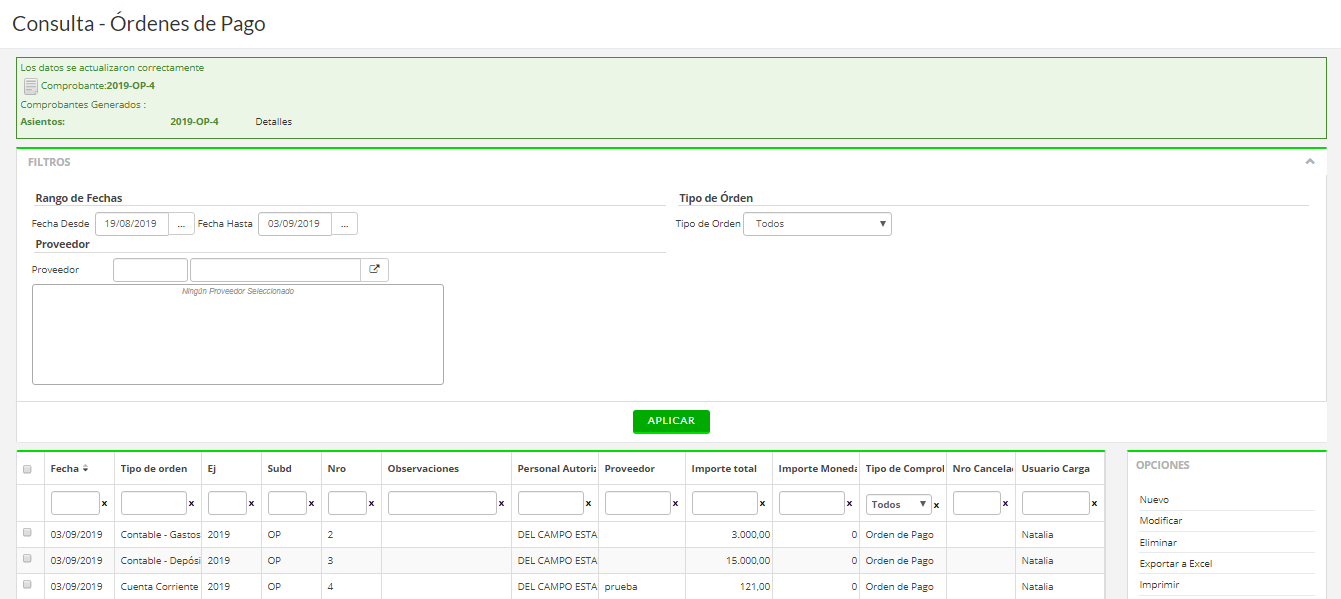Screen dimensions: 1341x599
Task: Clear the Importe Moneda filter x
Action: (x=849, y=504)
